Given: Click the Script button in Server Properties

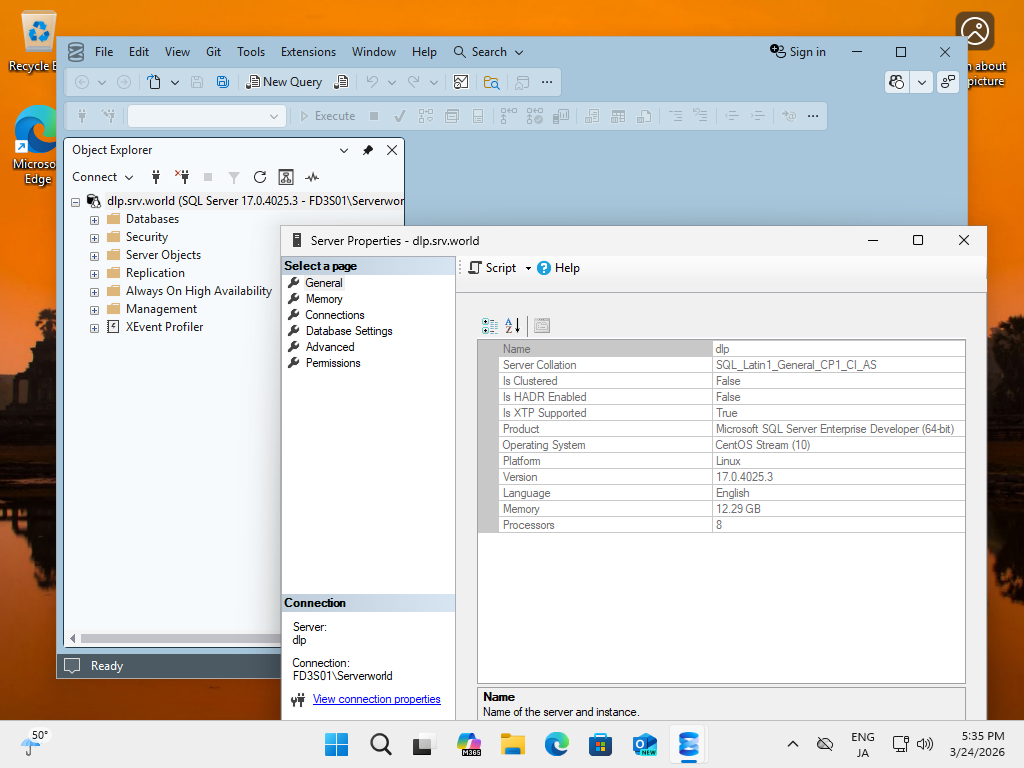Looking at the screenshot, I should tap(493, 268).
